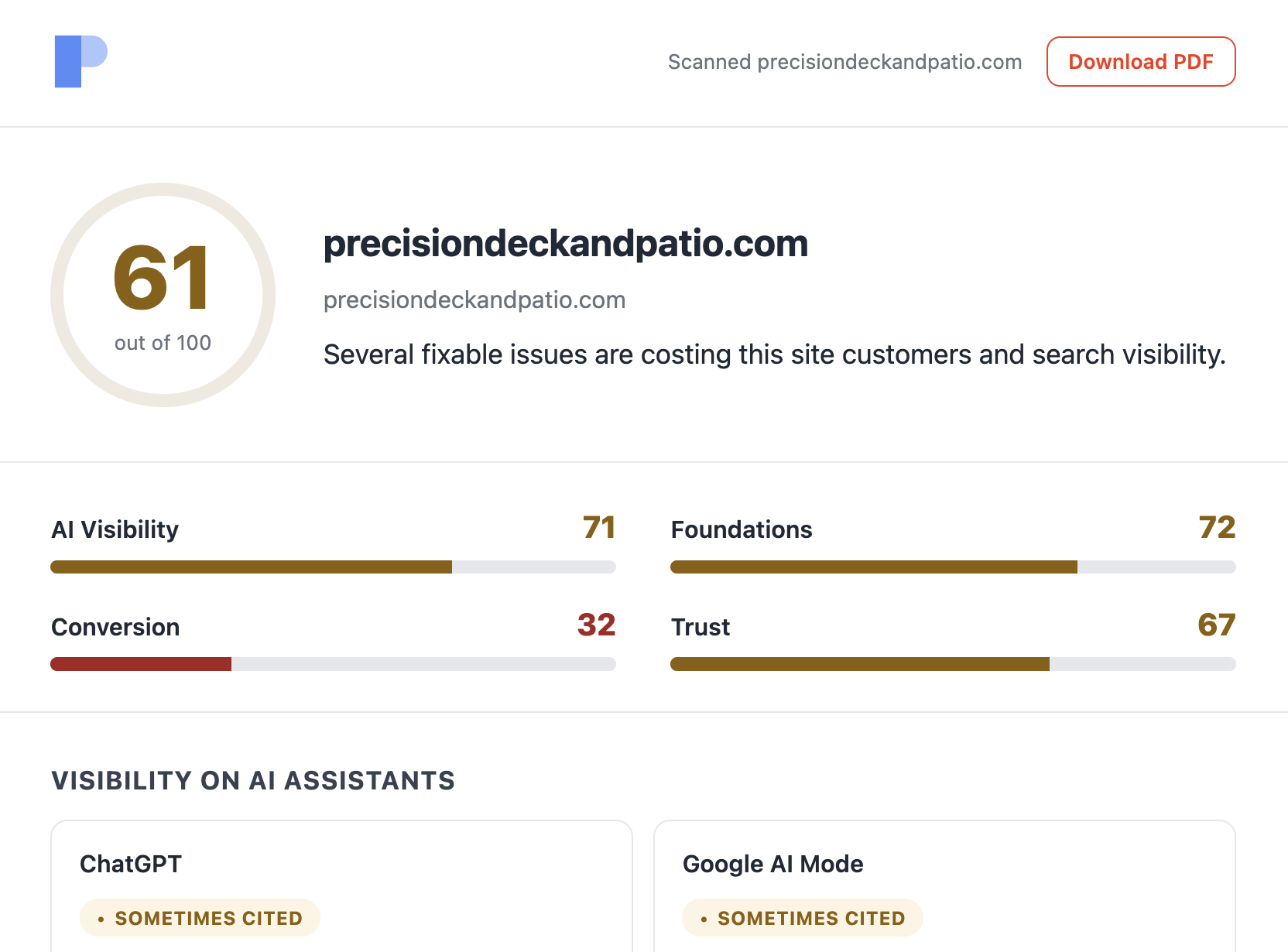Click the Foundations score 72

[x=1217, y=527]
